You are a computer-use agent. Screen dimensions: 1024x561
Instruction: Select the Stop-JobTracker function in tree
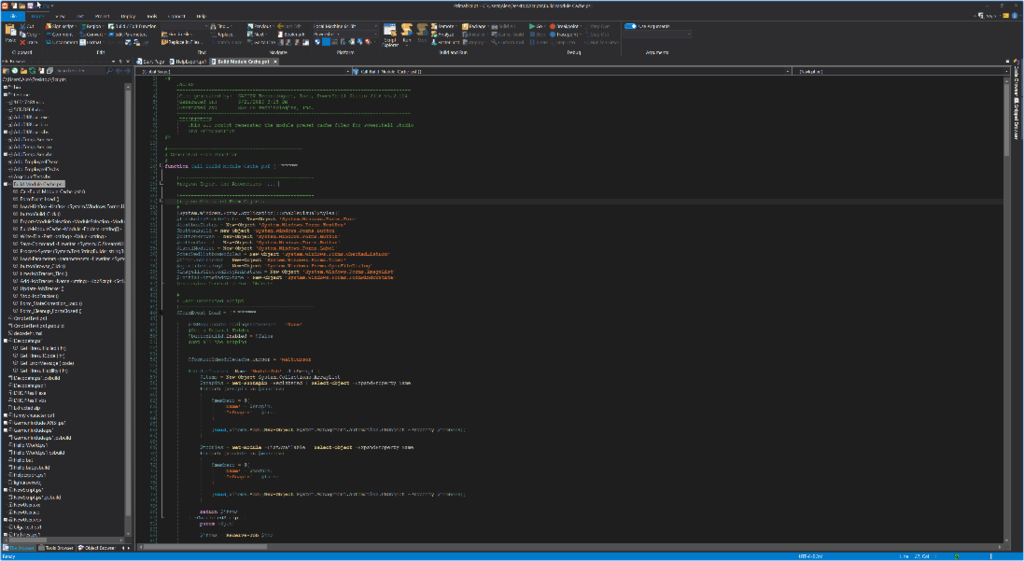39,296
